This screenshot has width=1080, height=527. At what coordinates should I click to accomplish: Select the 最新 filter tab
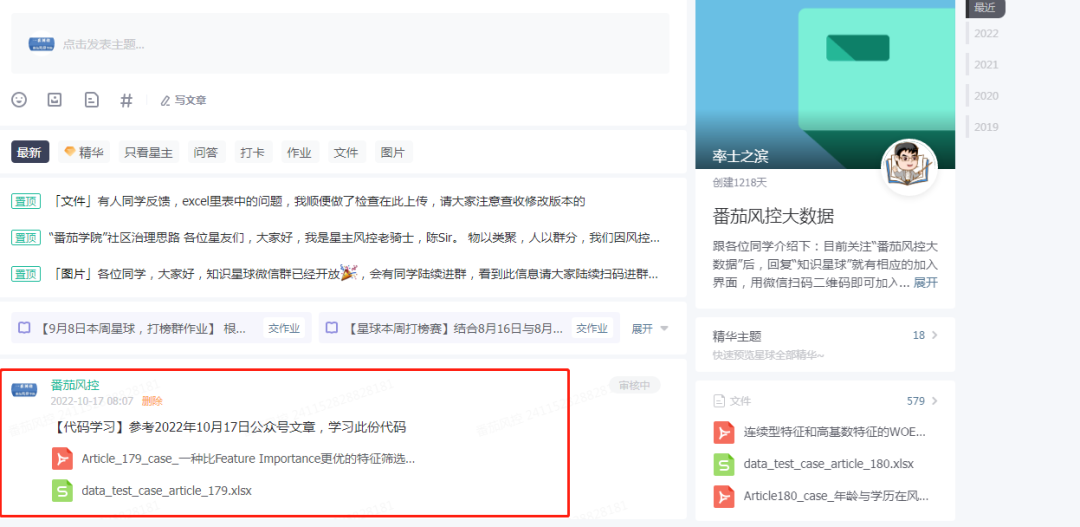point(30,152)
